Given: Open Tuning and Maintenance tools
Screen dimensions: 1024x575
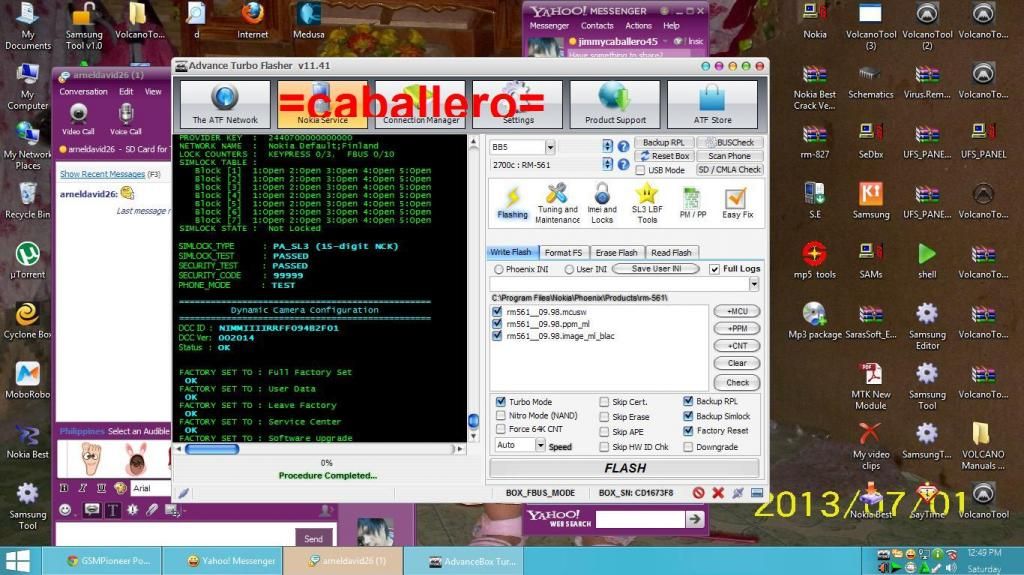Looking at the screenshot, I should click(557, 201).
